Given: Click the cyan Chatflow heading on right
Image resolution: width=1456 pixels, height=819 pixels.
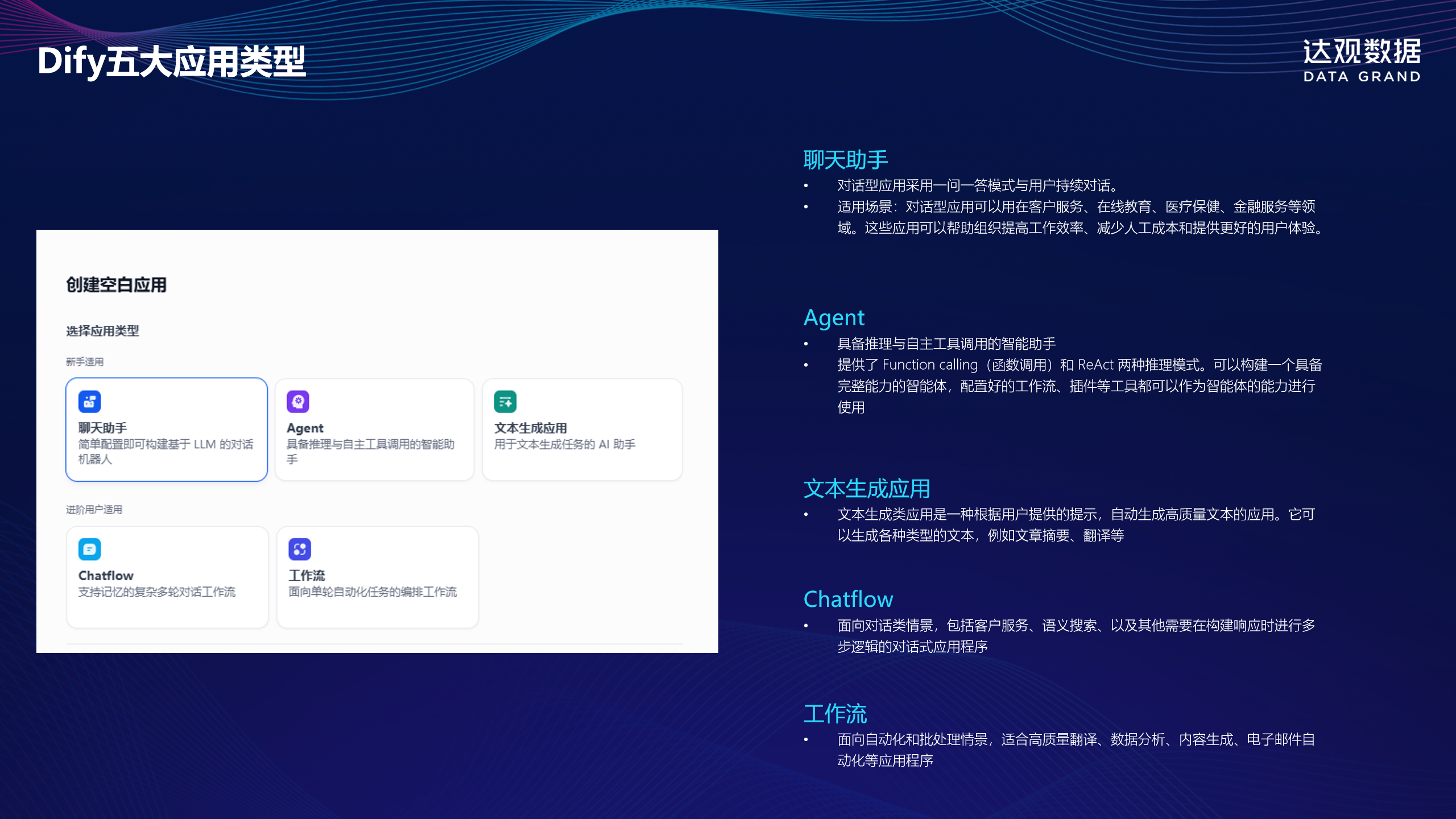Looking at the screenshot, I should (x=848, y=599).
